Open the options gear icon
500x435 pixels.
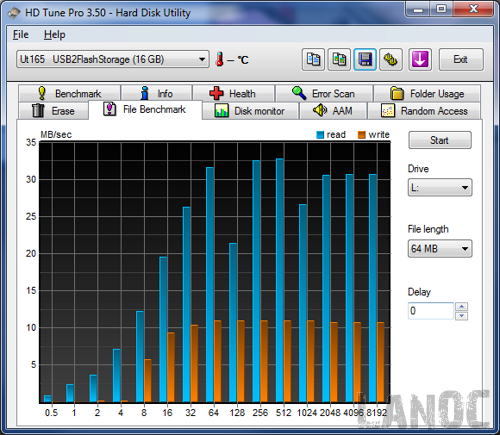point(391,60)
